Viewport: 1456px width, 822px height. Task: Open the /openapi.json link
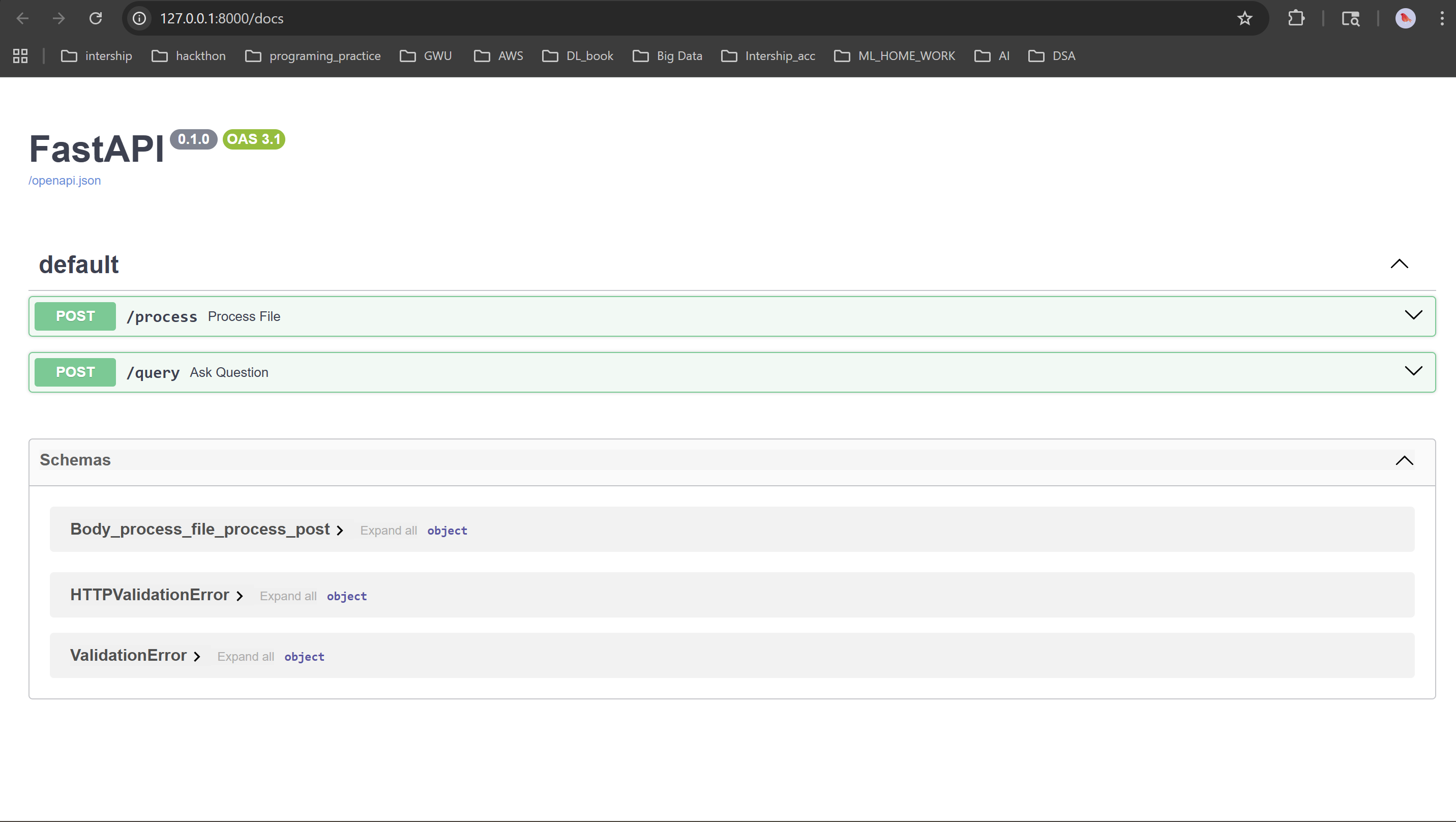pos(65,181)
